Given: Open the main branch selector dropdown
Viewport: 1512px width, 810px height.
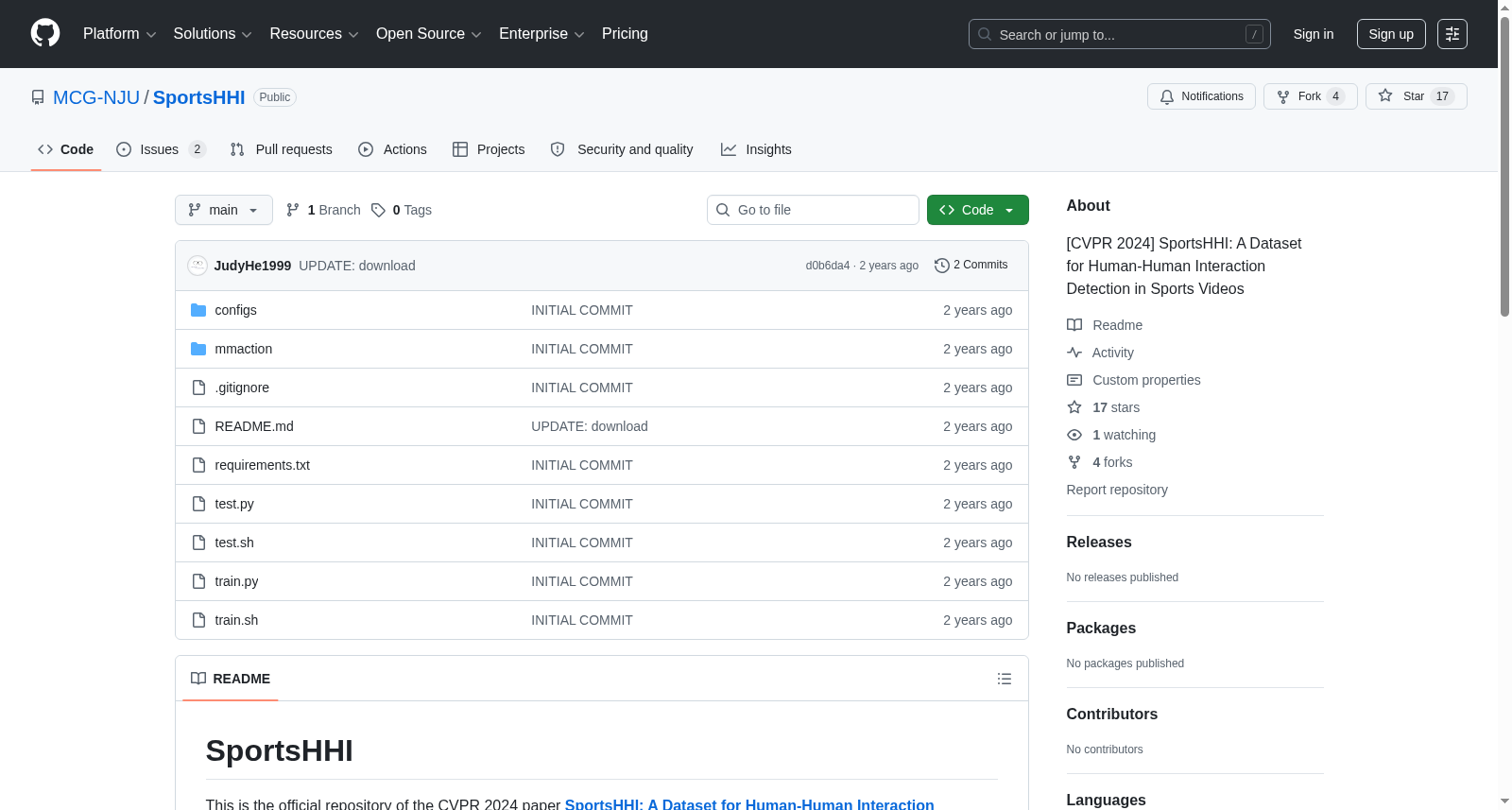Looking at the screenshot, I should (x=224, y=210).
